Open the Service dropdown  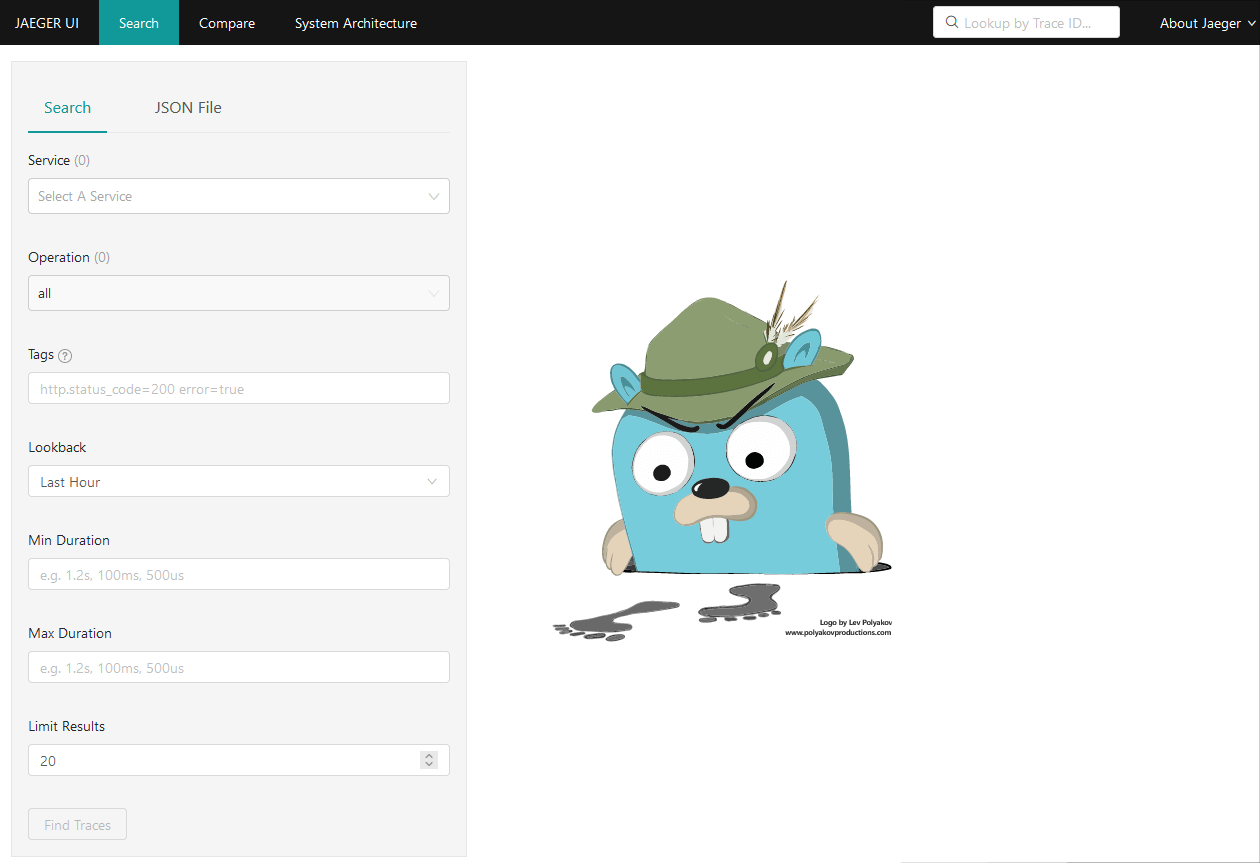(x=239, y=196)
